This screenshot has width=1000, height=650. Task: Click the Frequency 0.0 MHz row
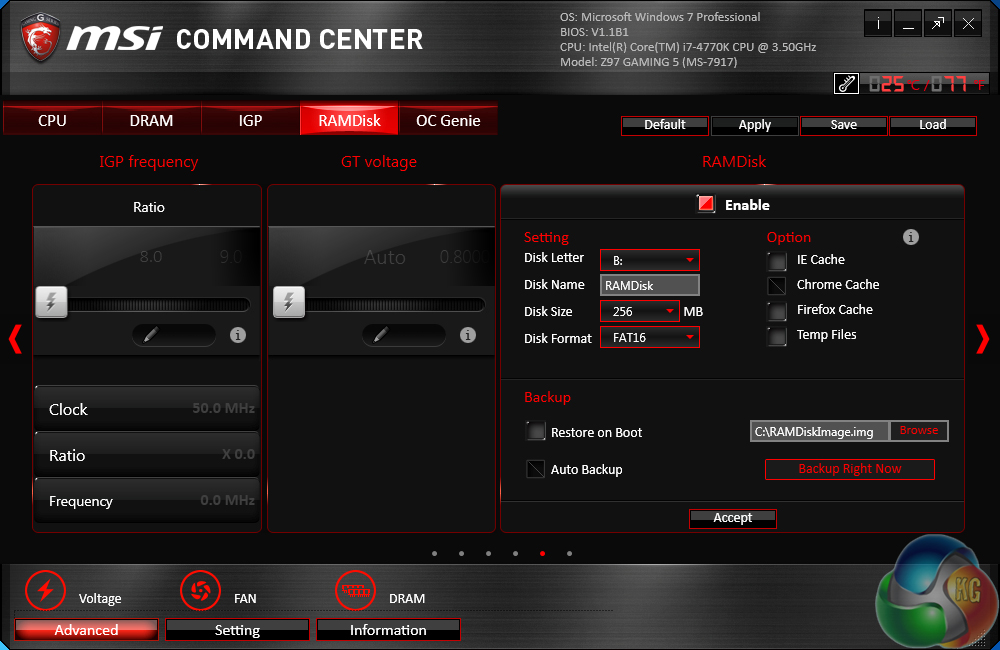coord(147,500)
